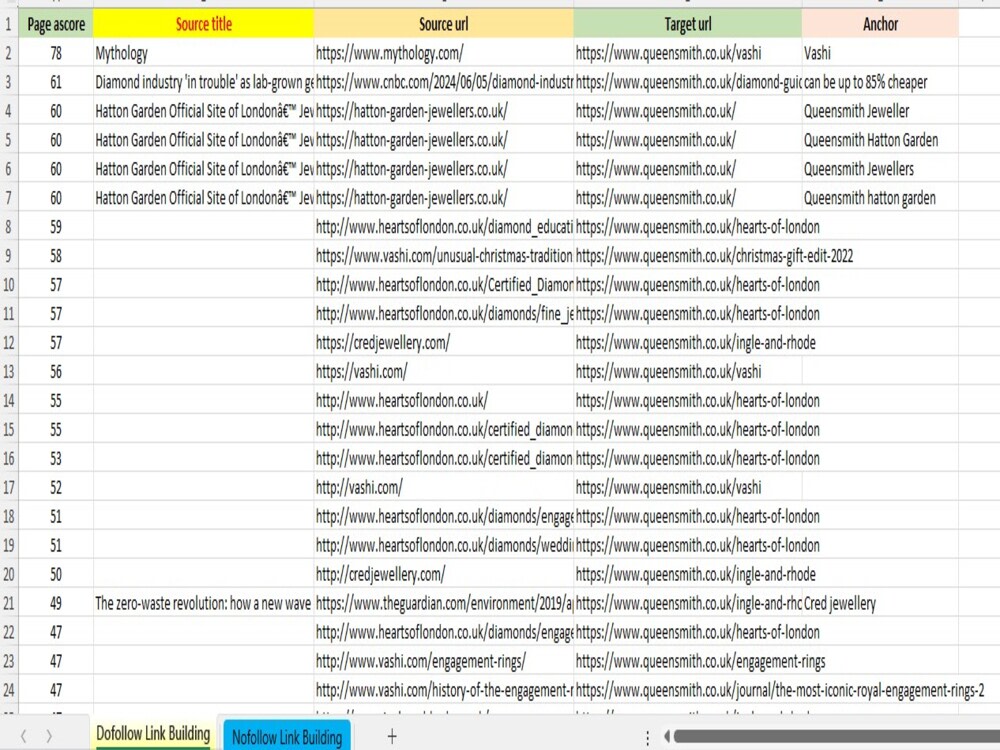The width and height of the screenshot is (1000, 750).
Task: Click the three-dot sheet bar handle
Action: tap(647, 737)
